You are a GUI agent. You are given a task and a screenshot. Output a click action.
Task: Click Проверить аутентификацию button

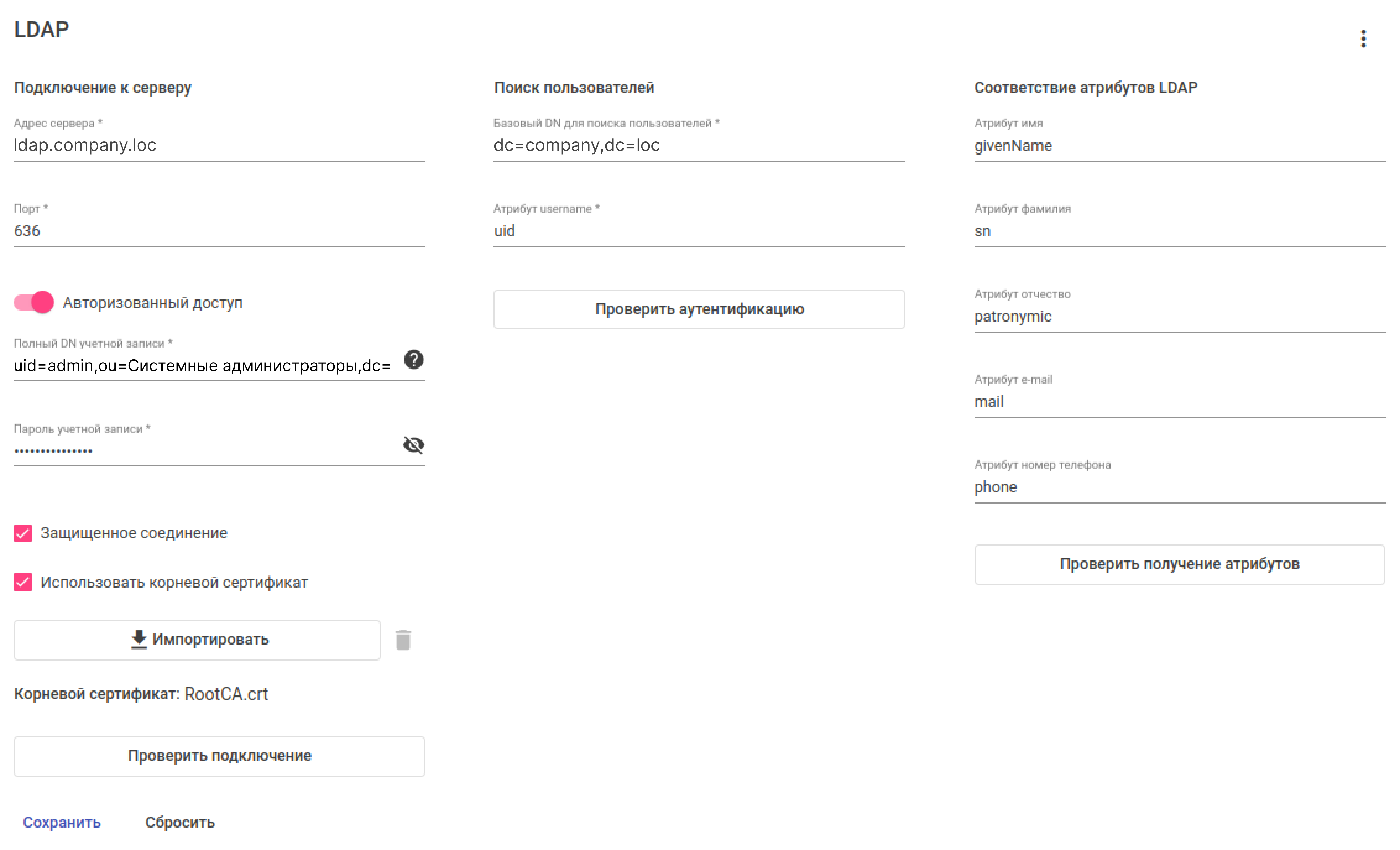tap(699, 309)
